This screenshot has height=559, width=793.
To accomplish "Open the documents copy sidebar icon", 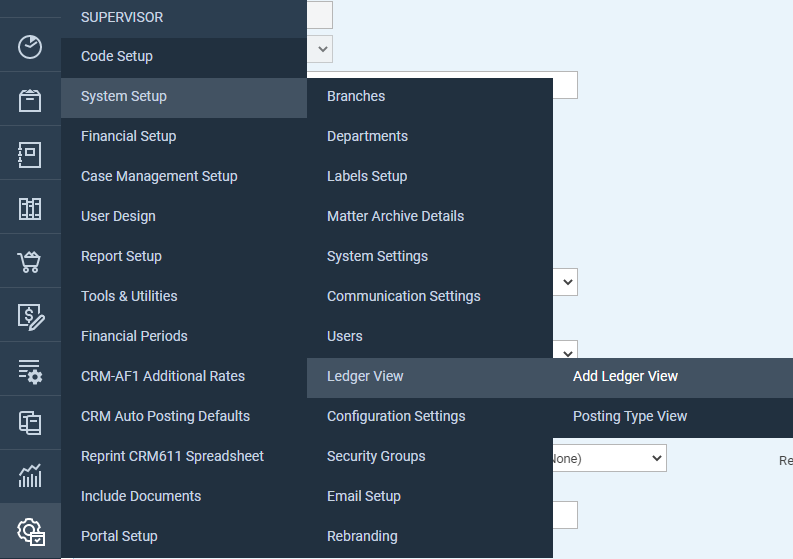I will [x=30, y=423].
